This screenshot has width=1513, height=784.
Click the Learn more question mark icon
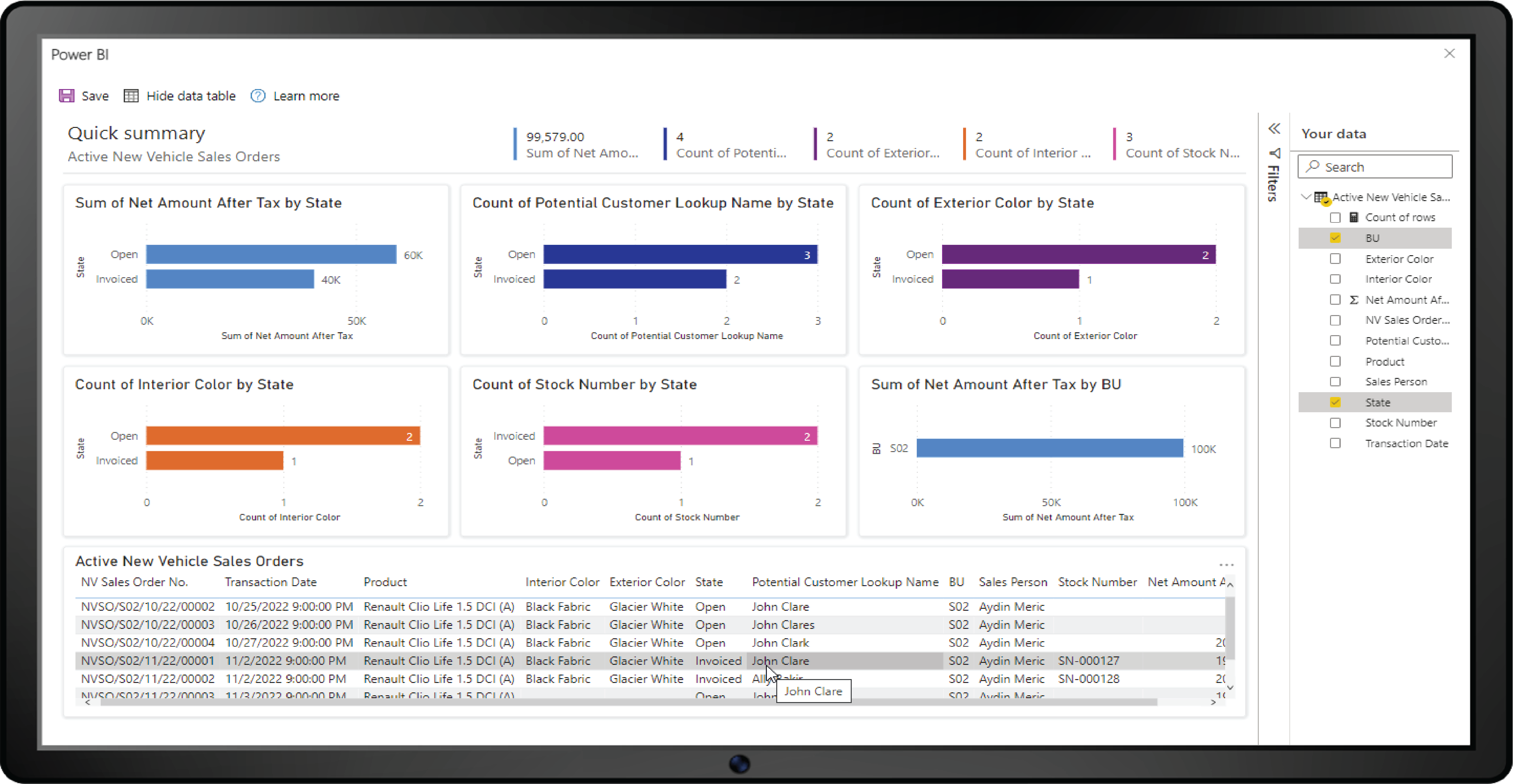click(257, 96)
